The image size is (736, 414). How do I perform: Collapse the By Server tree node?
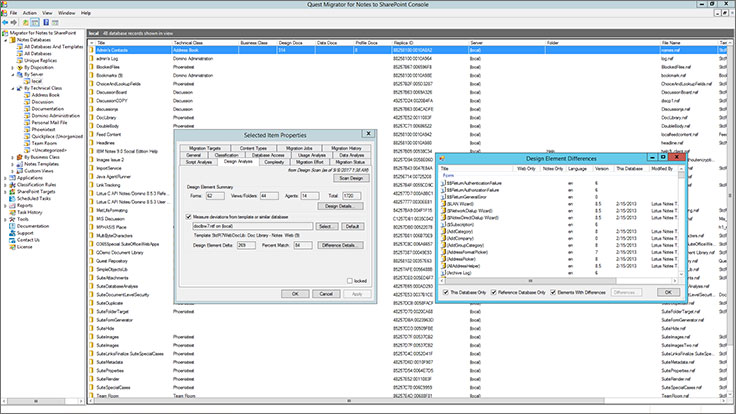click(x=13, y=74)
